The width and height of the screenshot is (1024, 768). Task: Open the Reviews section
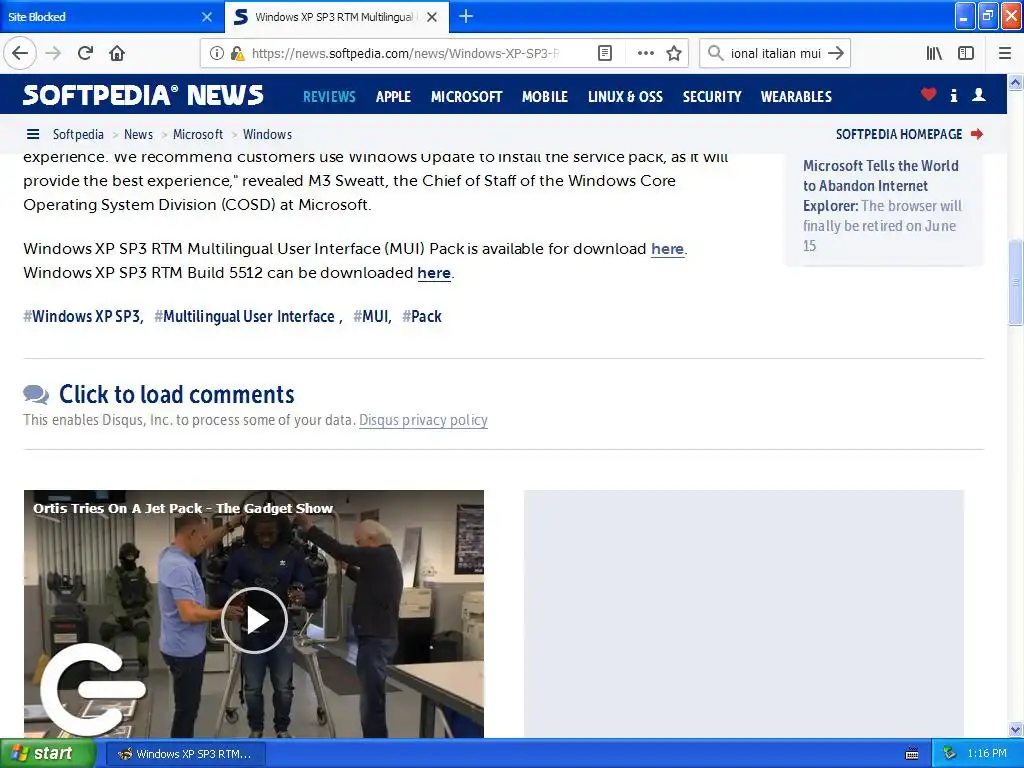point(329,97)
